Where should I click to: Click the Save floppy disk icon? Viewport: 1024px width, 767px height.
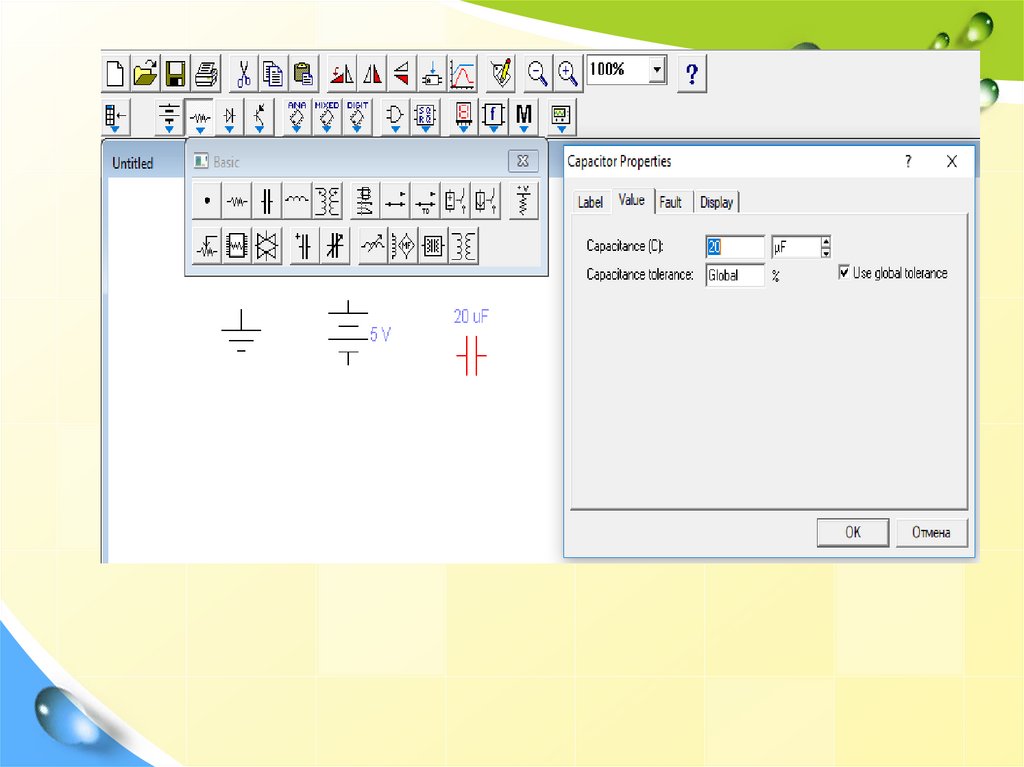pyautogui.click(x=176, y=74)
